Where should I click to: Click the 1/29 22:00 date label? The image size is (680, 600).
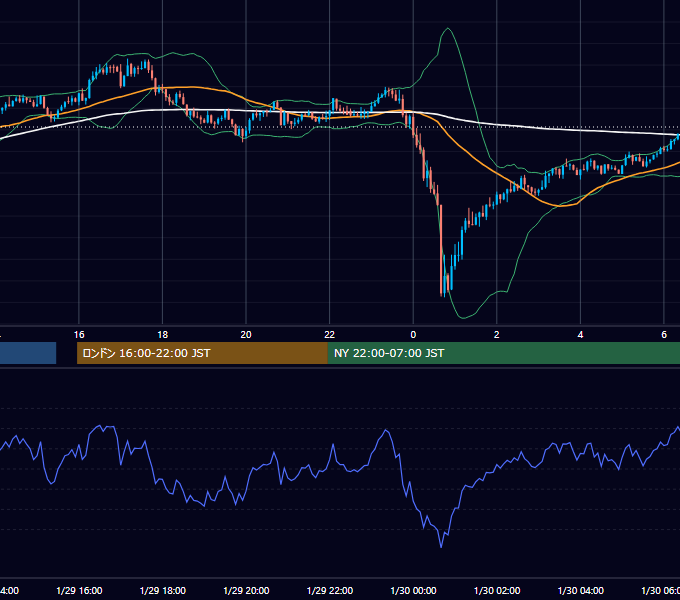(x=330, y=590)
